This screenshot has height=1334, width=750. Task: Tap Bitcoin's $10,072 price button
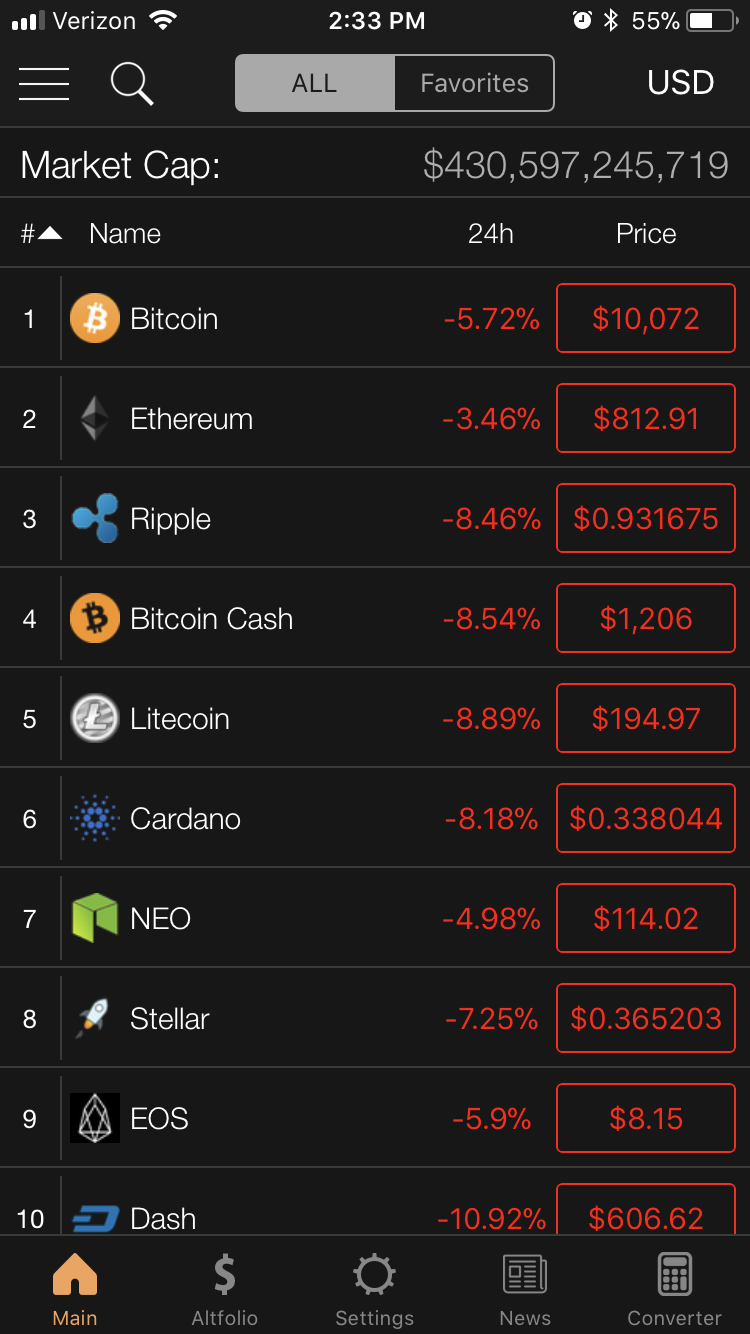646,318
